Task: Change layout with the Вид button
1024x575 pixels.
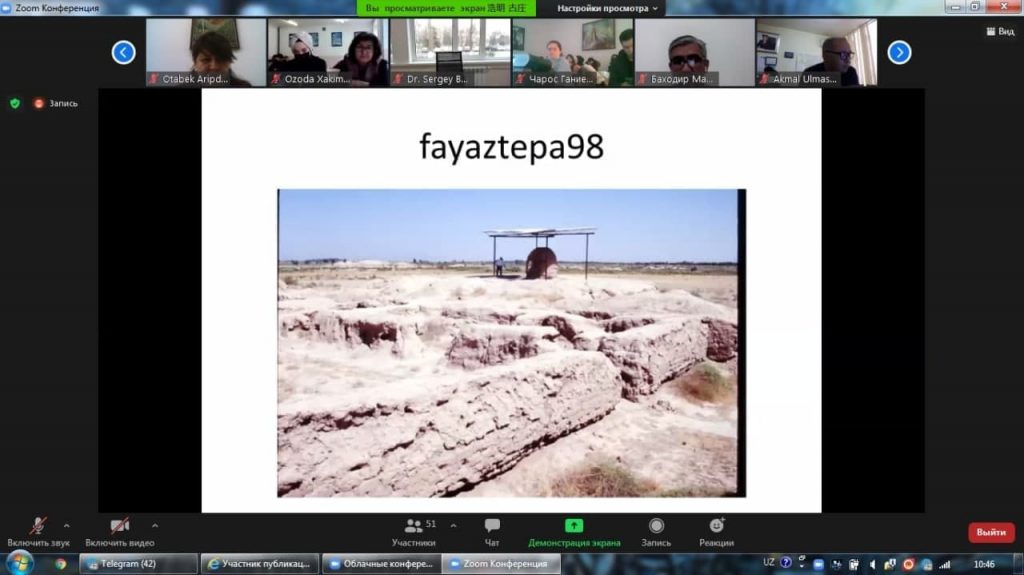Action: 999,32
